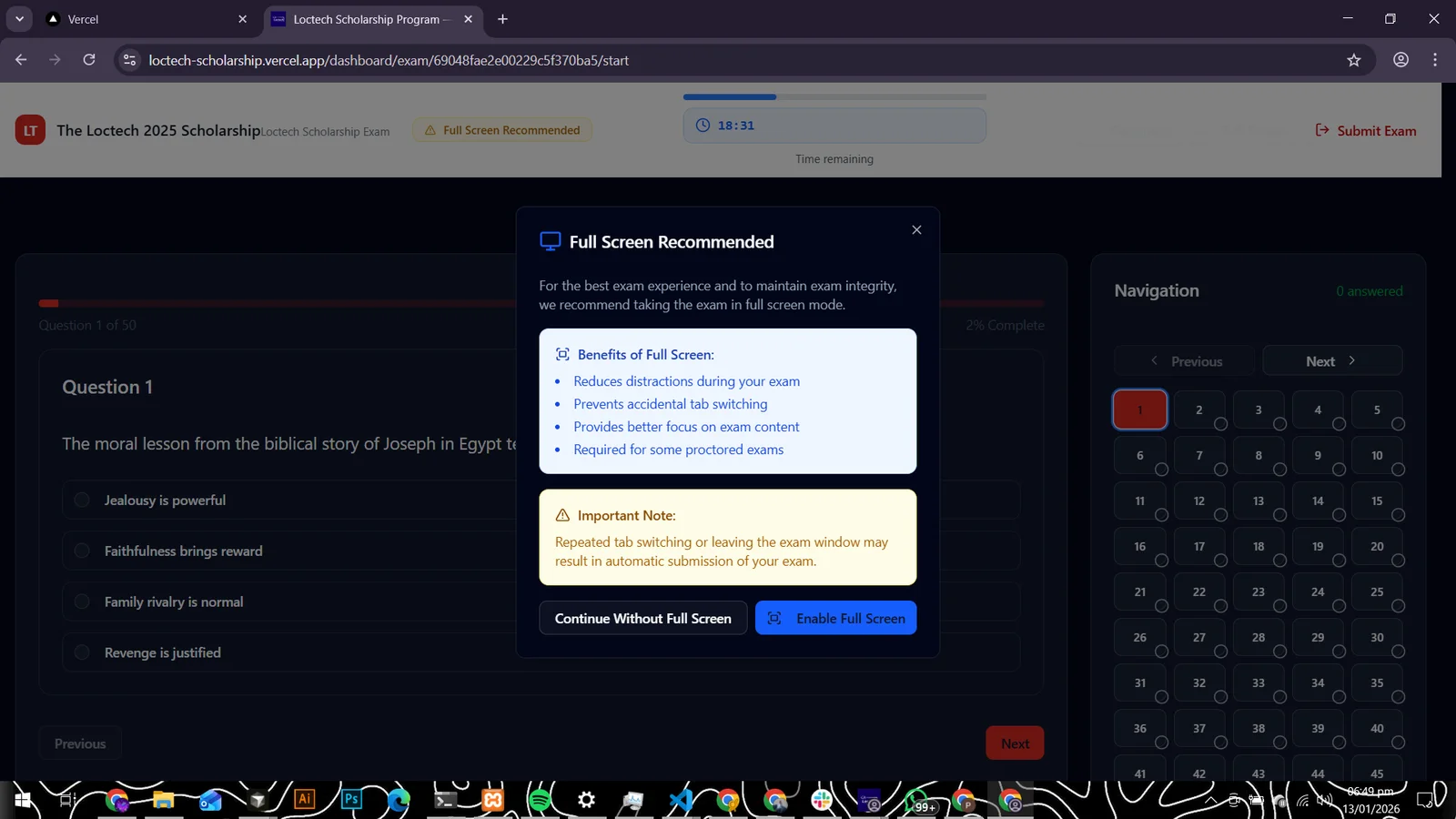
Task: Show hidden system tray icons
Action: pyautogui.click(x=1211, y=801)
